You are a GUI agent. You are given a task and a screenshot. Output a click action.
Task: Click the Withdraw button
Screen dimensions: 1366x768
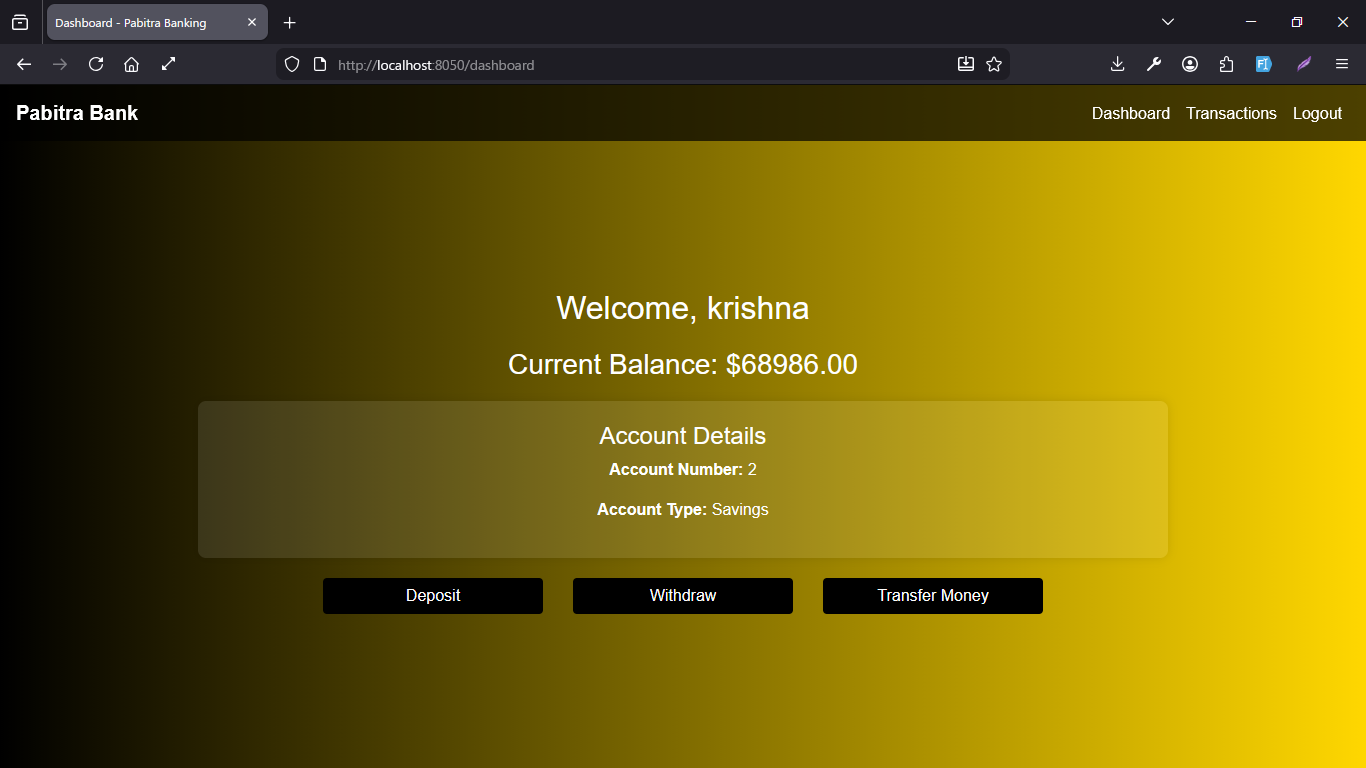pyautogui.click(x=683, y=596)
